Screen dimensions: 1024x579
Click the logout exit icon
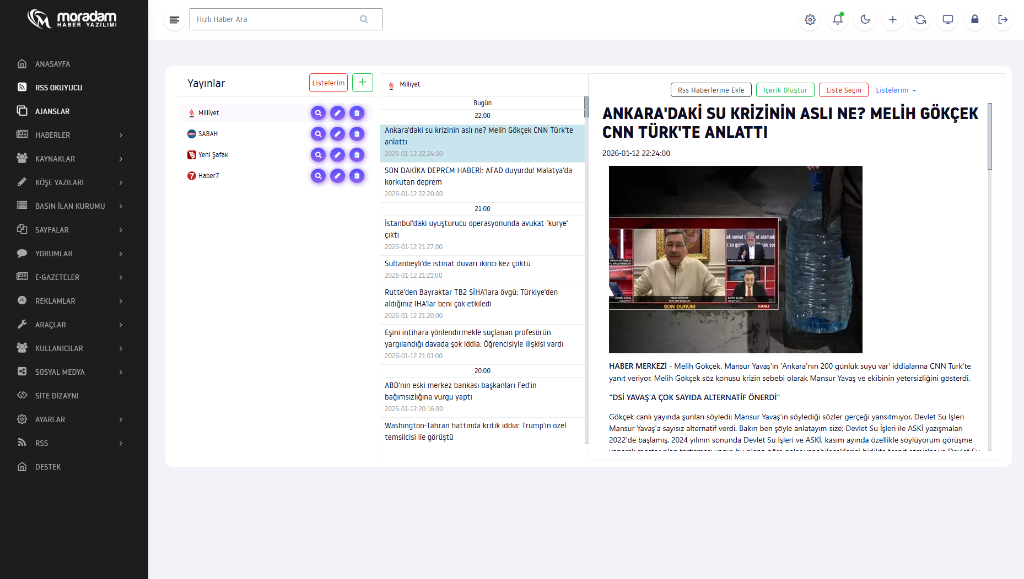1002,20
